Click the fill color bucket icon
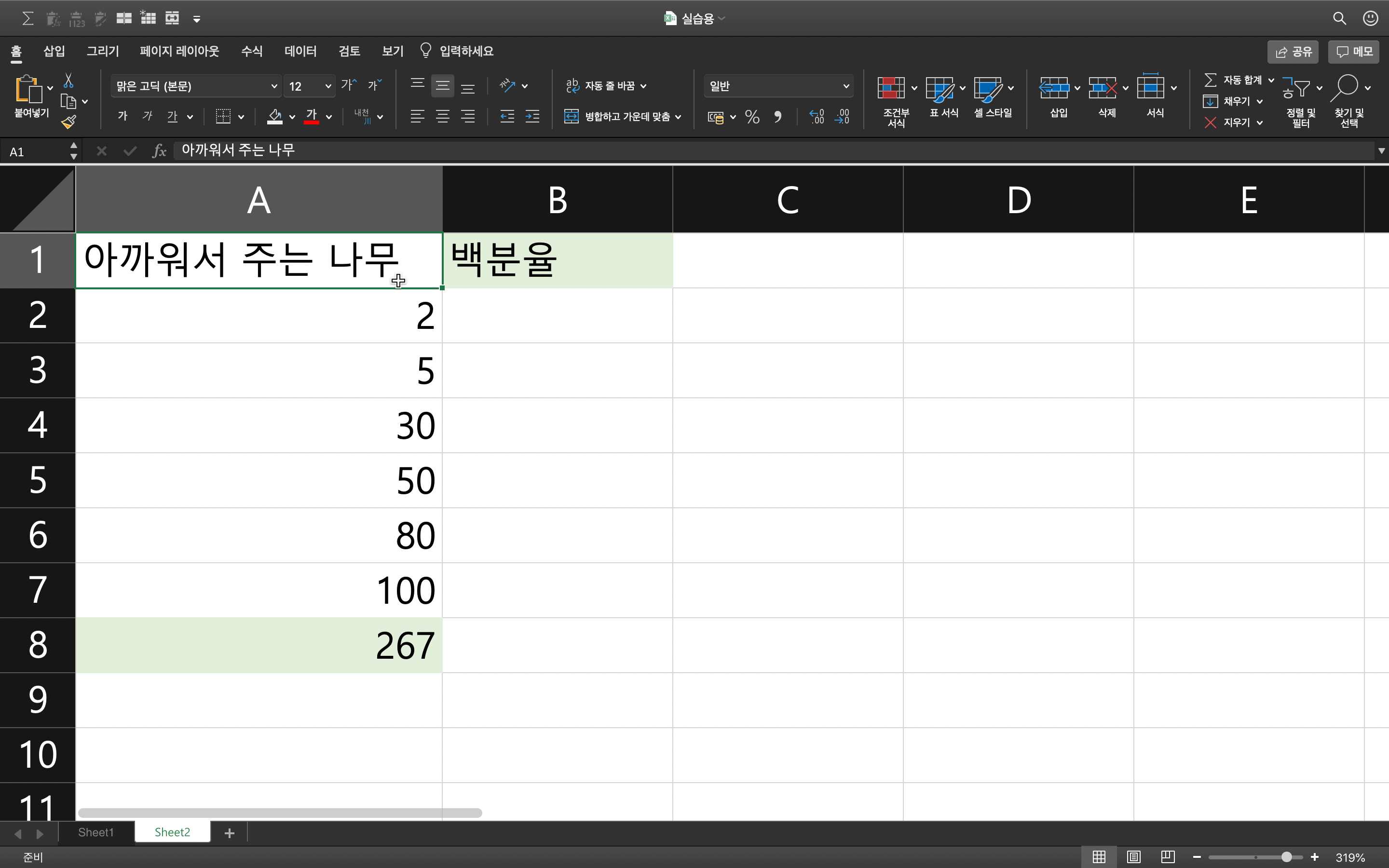 (x=275, y=117)
